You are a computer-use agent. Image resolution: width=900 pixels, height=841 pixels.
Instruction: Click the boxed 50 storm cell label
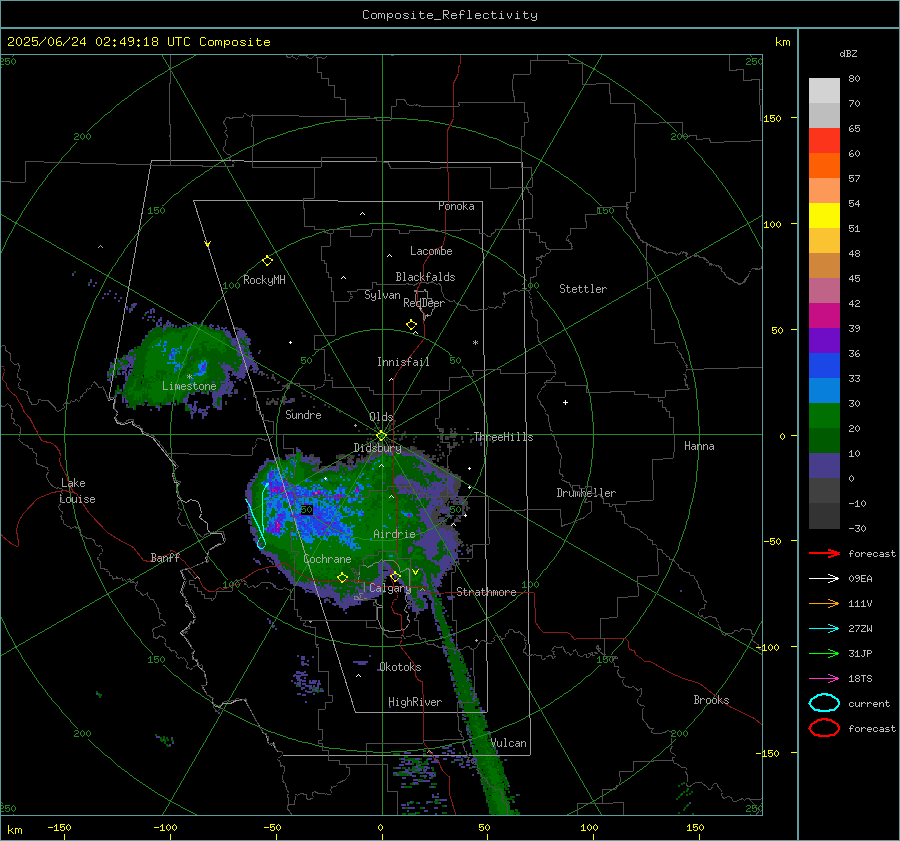click(x=307, y=510)
